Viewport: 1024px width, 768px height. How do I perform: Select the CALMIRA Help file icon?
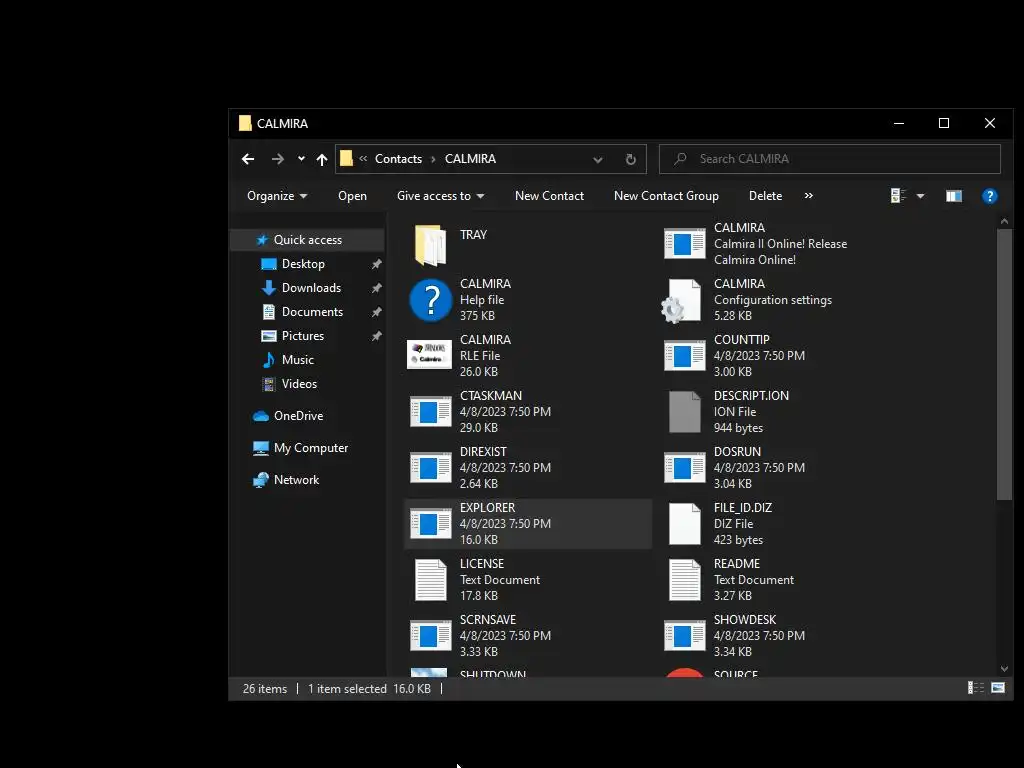(x=430, y=300)
